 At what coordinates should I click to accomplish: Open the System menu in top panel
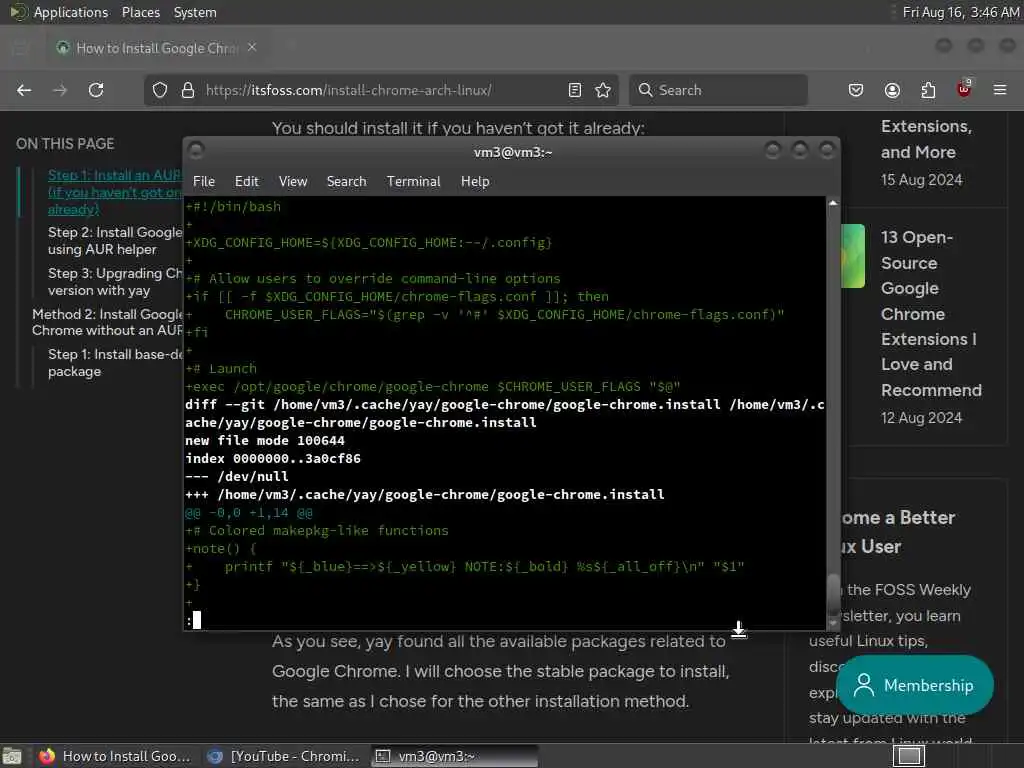(x=195, y=12)
